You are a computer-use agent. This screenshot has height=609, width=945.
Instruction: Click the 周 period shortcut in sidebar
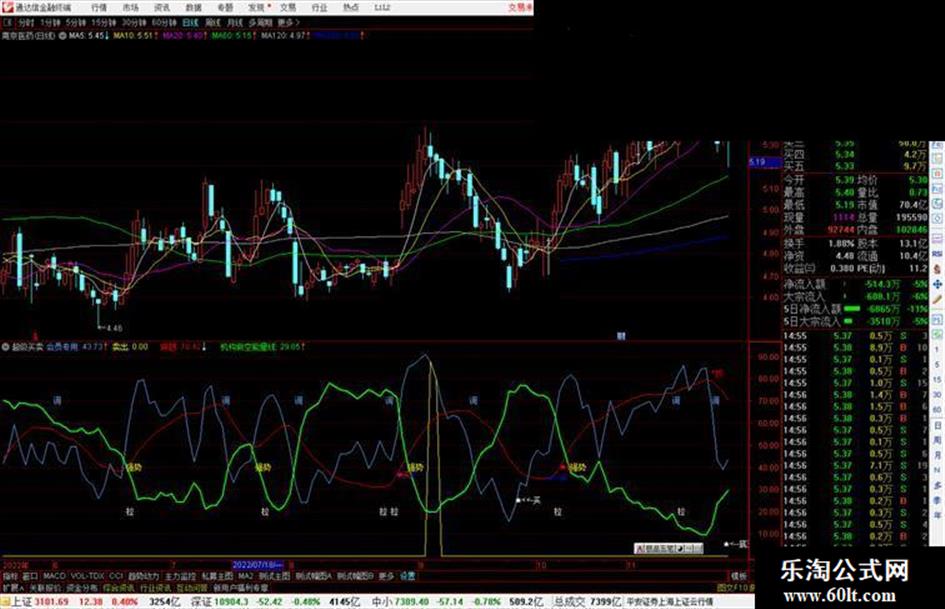click(937, 441)
